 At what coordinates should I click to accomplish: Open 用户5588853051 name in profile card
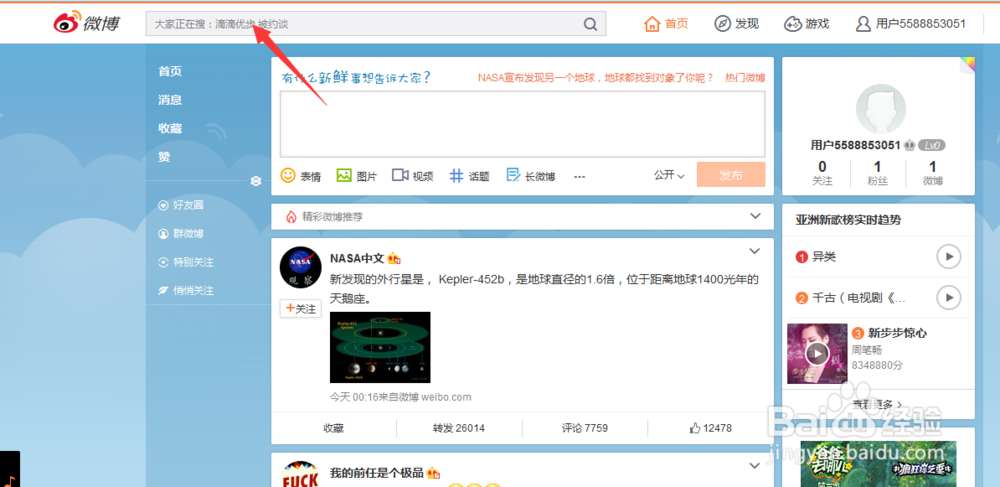[855, 145]
